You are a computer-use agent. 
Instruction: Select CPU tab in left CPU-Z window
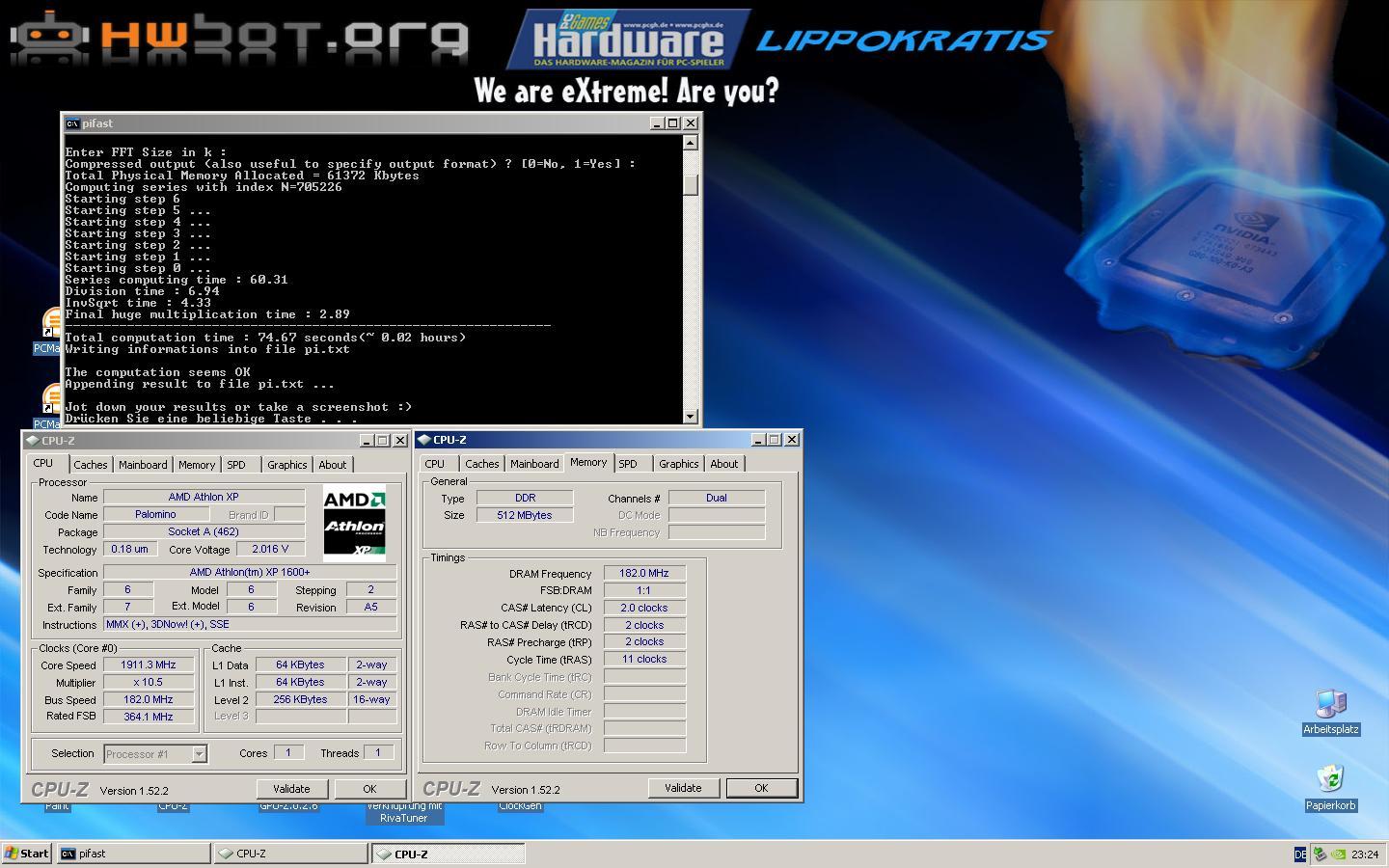[43, 463]
